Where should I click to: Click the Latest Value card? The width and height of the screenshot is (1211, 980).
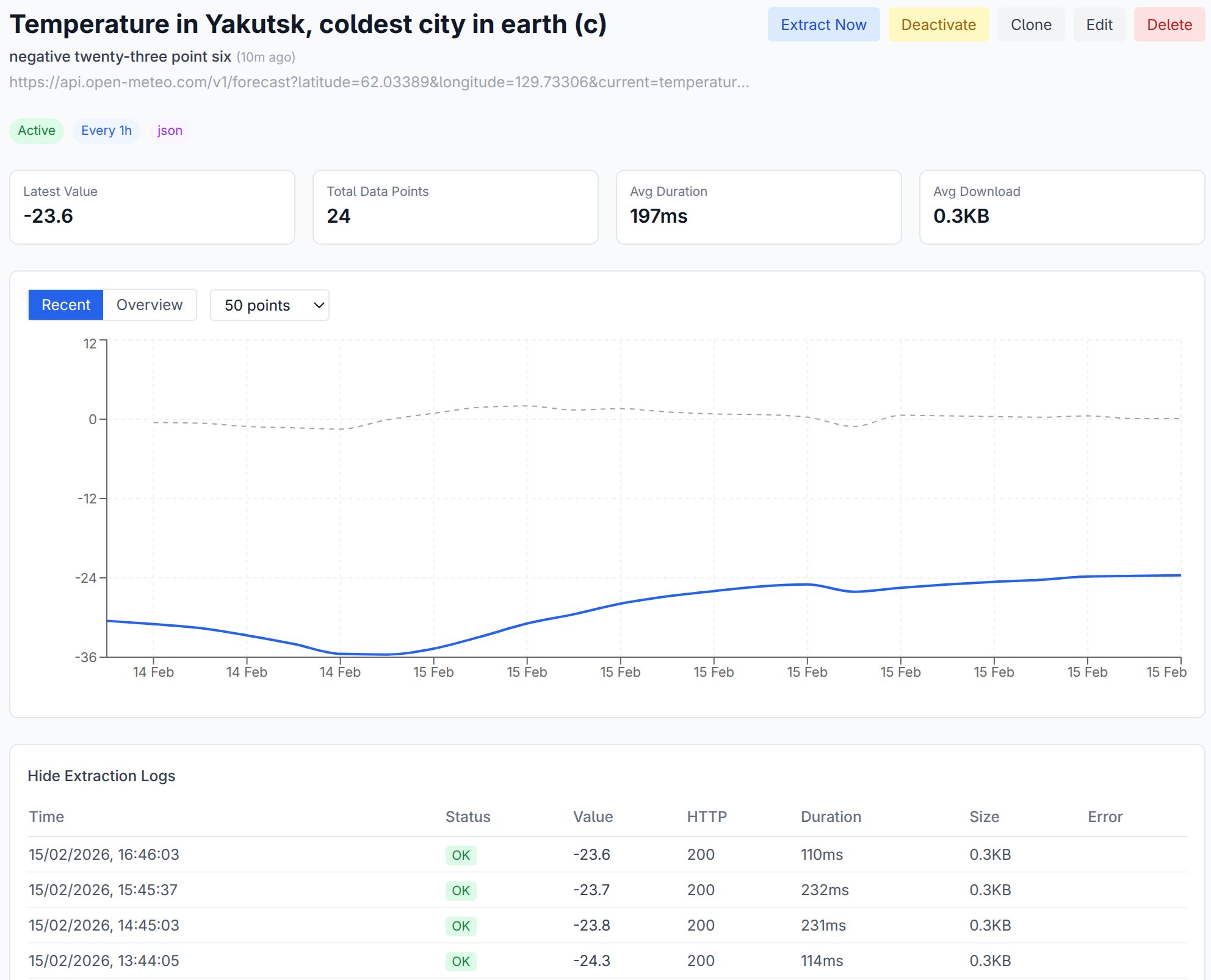(152, 207)
